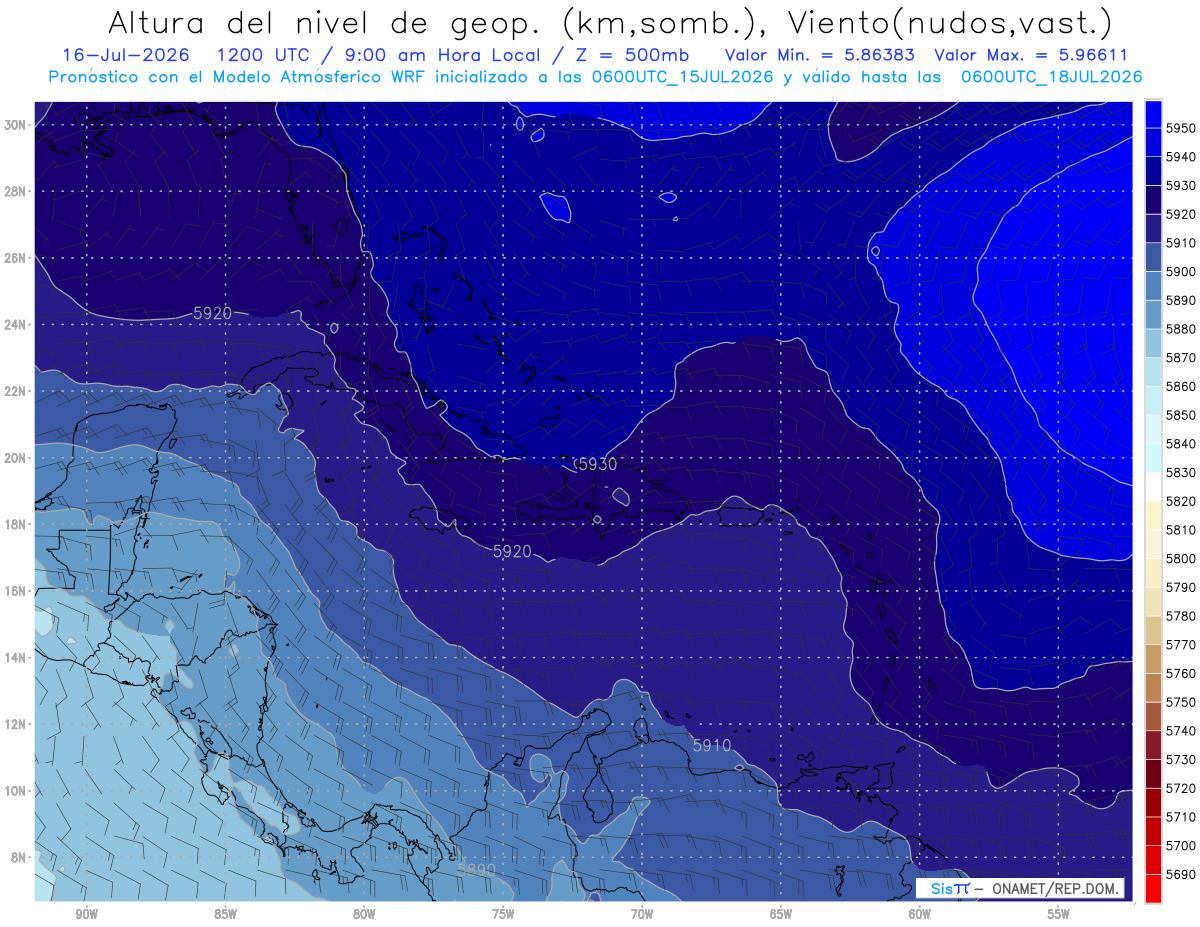Click the 5940 value on the color legend
1200x927 pixels.
coord(1181,157)
